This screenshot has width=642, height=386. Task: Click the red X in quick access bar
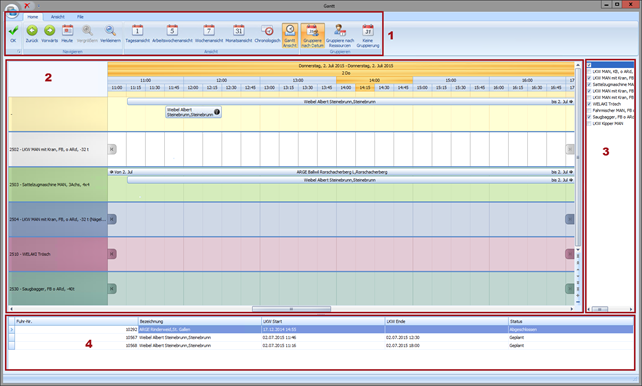[x=27, y=5]
